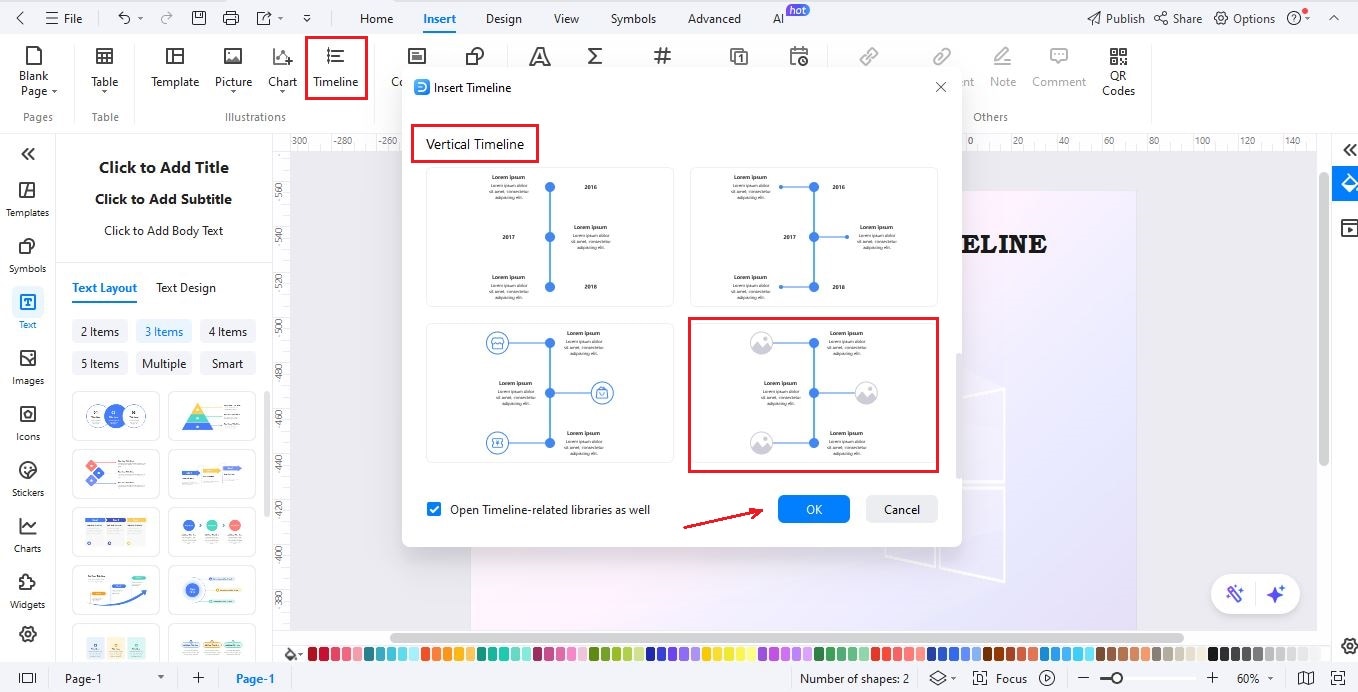Open the File menu
The image size is (1358, 692).
point(65,18)
